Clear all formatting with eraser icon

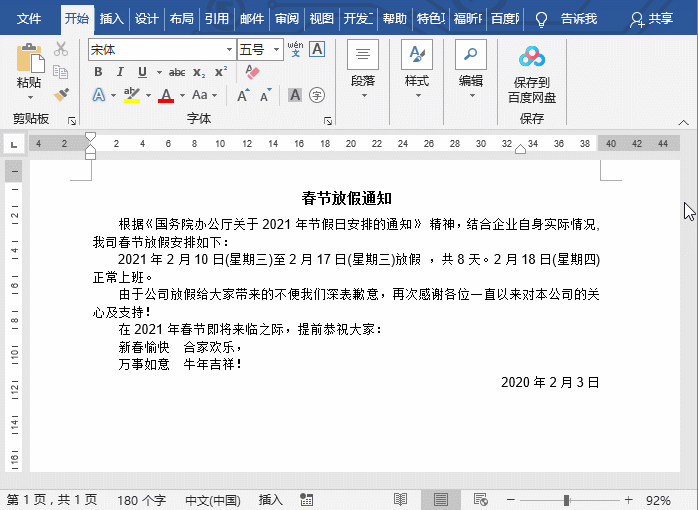252,72
